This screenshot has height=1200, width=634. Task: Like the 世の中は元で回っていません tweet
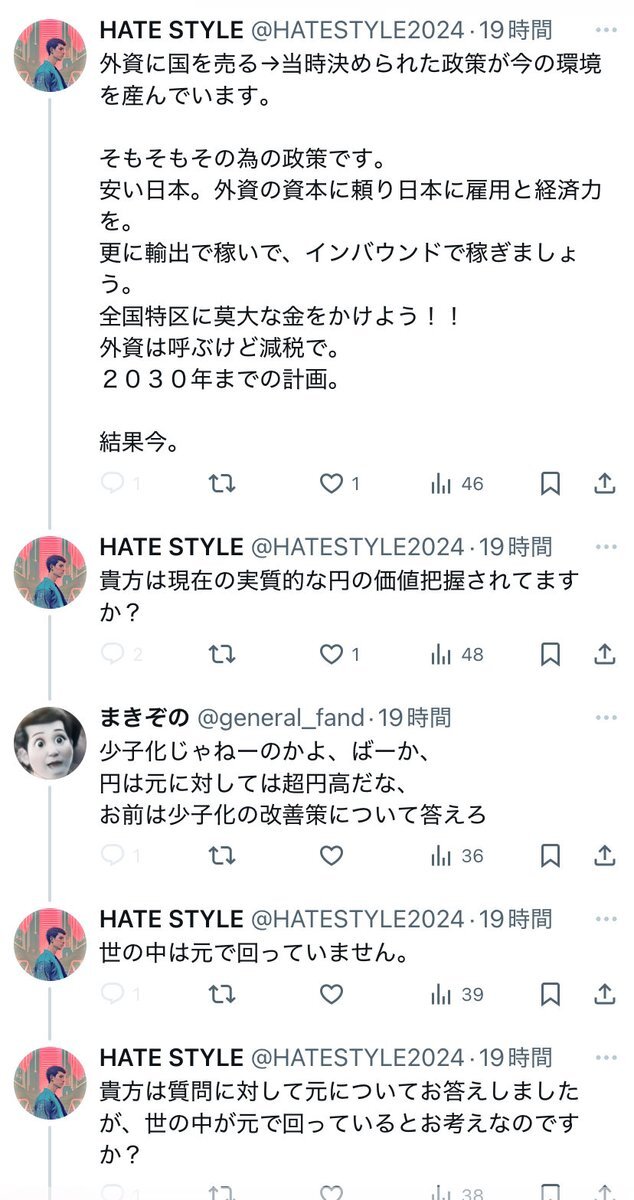click(x=331, y=994)
